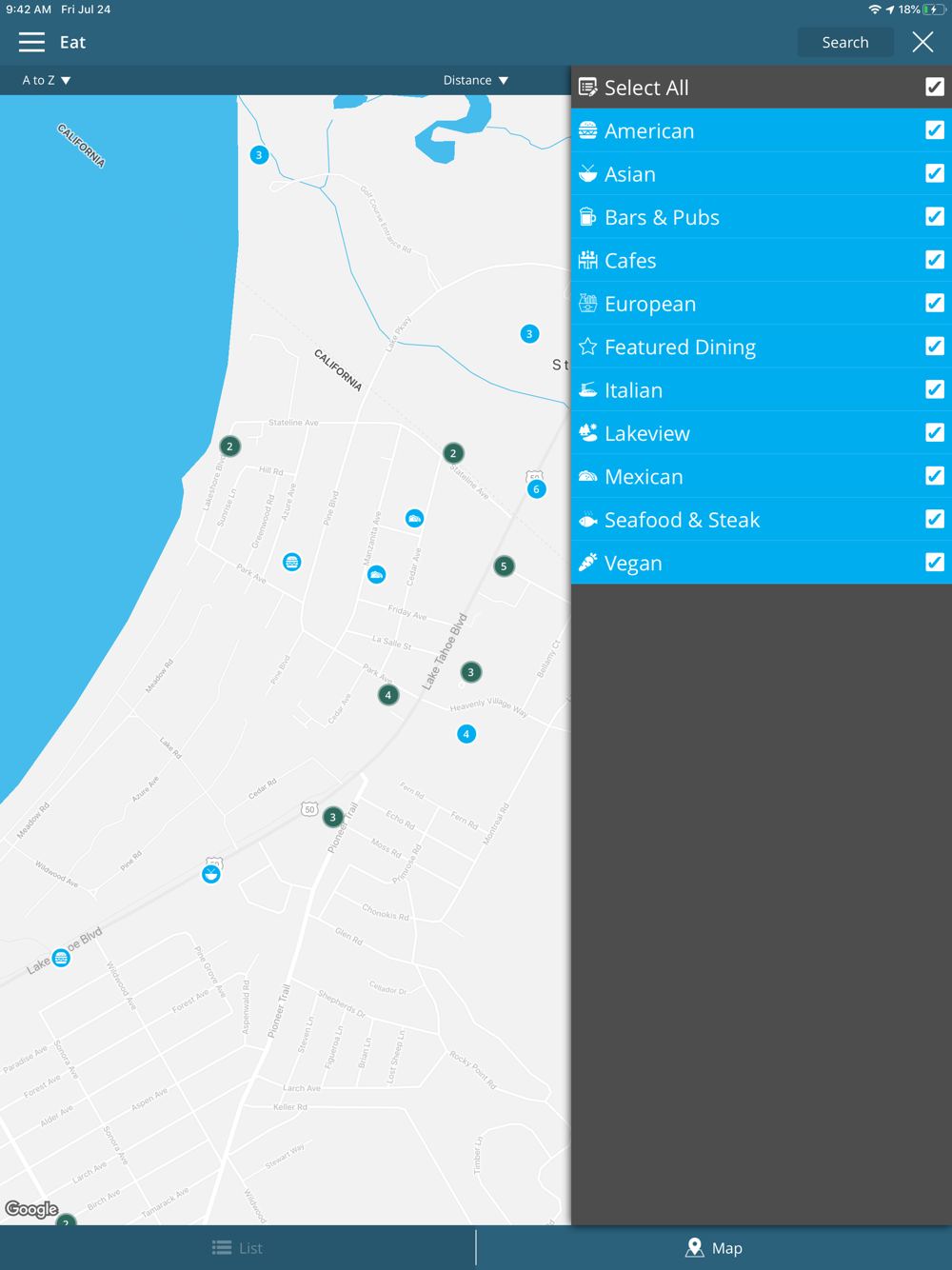
Task: Open the cluster marker 6 near Stateline Ave
Action: click(x=537, y=489)
